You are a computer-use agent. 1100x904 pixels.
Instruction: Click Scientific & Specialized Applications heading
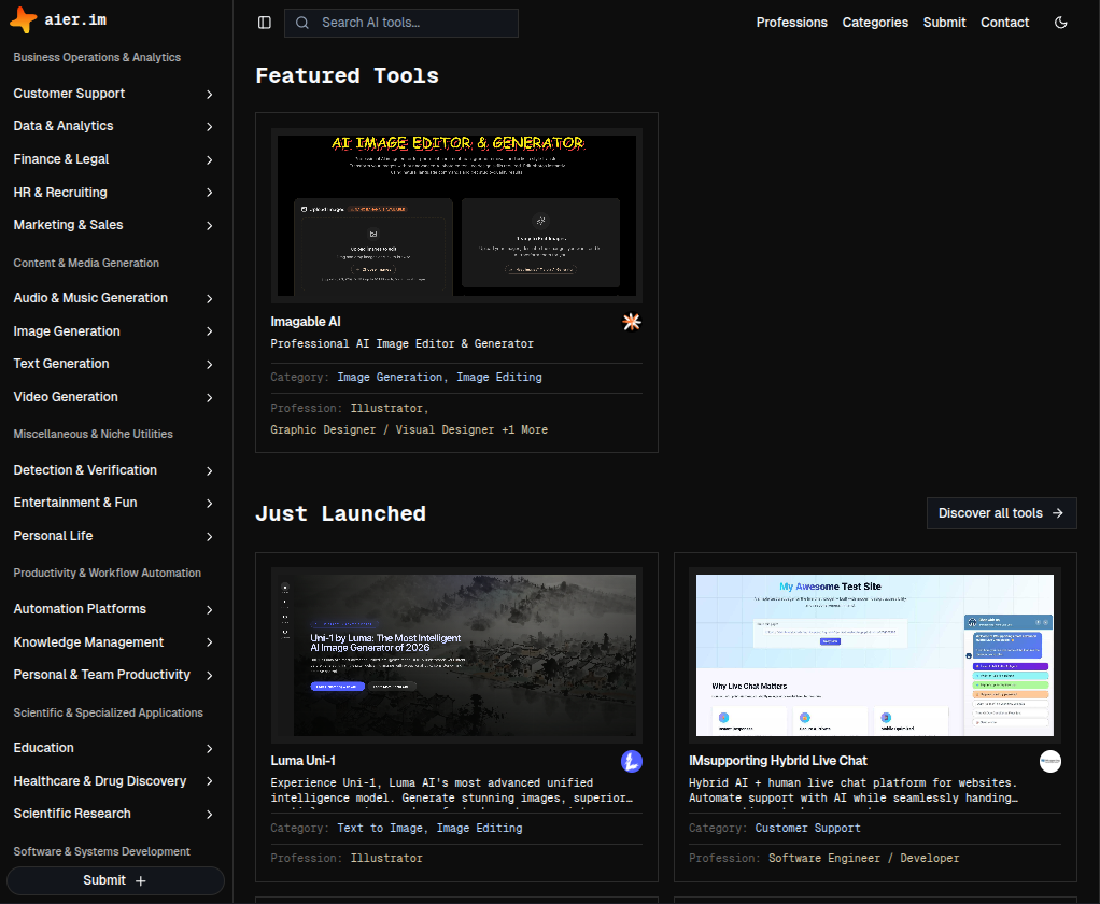coord(108,713)
